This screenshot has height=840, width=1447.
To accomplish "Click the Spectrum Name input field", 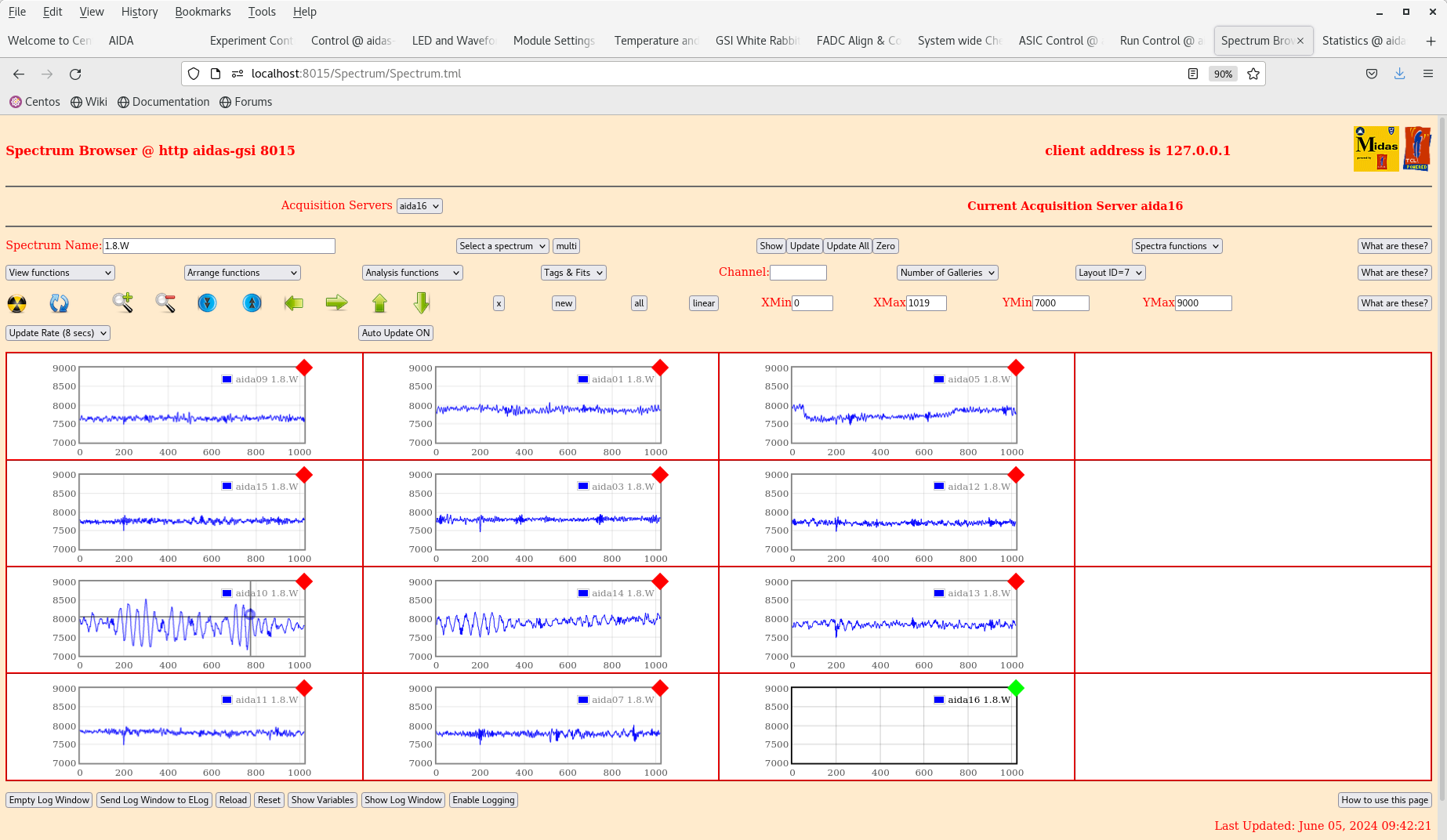I will 219,246.
